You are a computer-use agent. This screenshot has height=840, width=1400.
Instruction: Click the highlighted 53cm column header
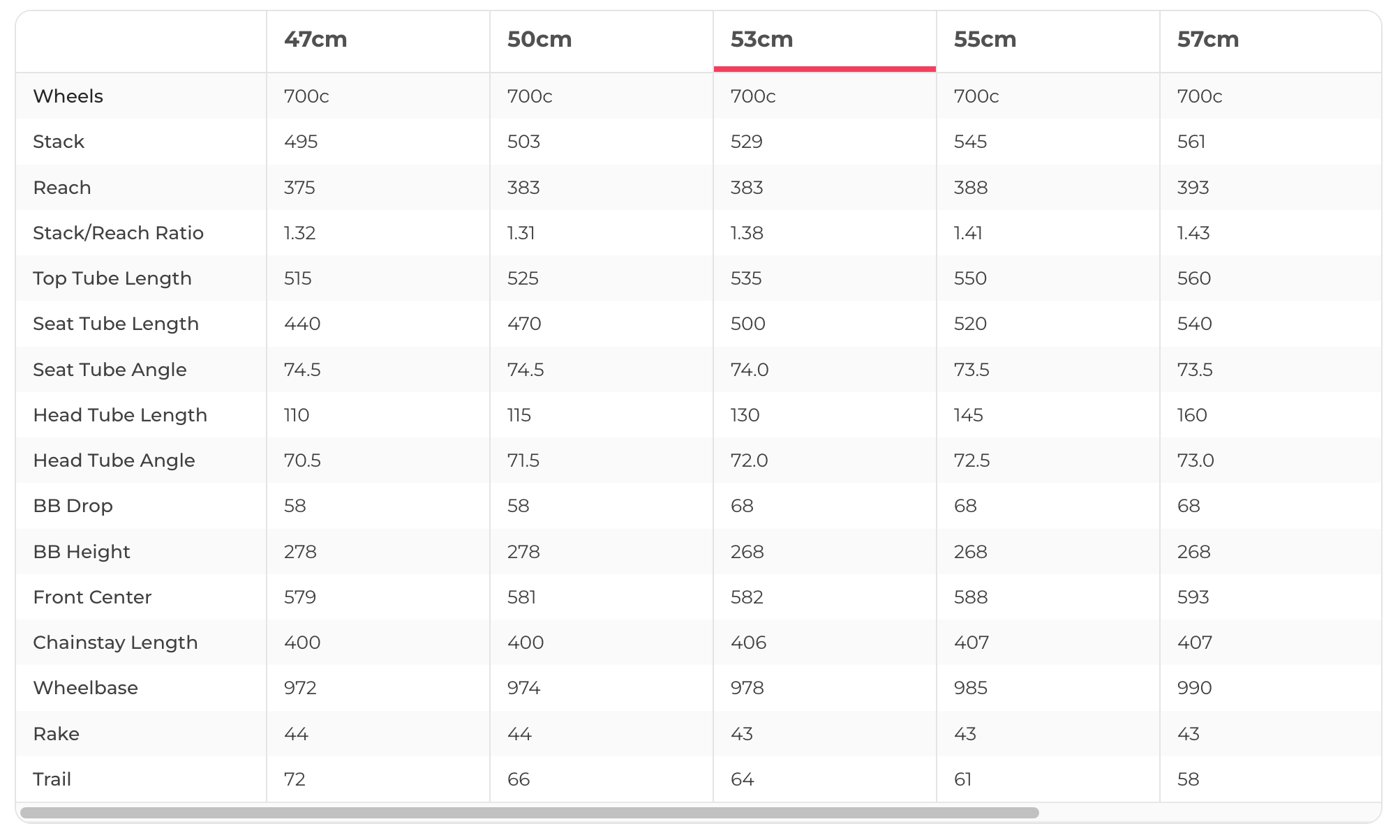click(x=762, y=40)
